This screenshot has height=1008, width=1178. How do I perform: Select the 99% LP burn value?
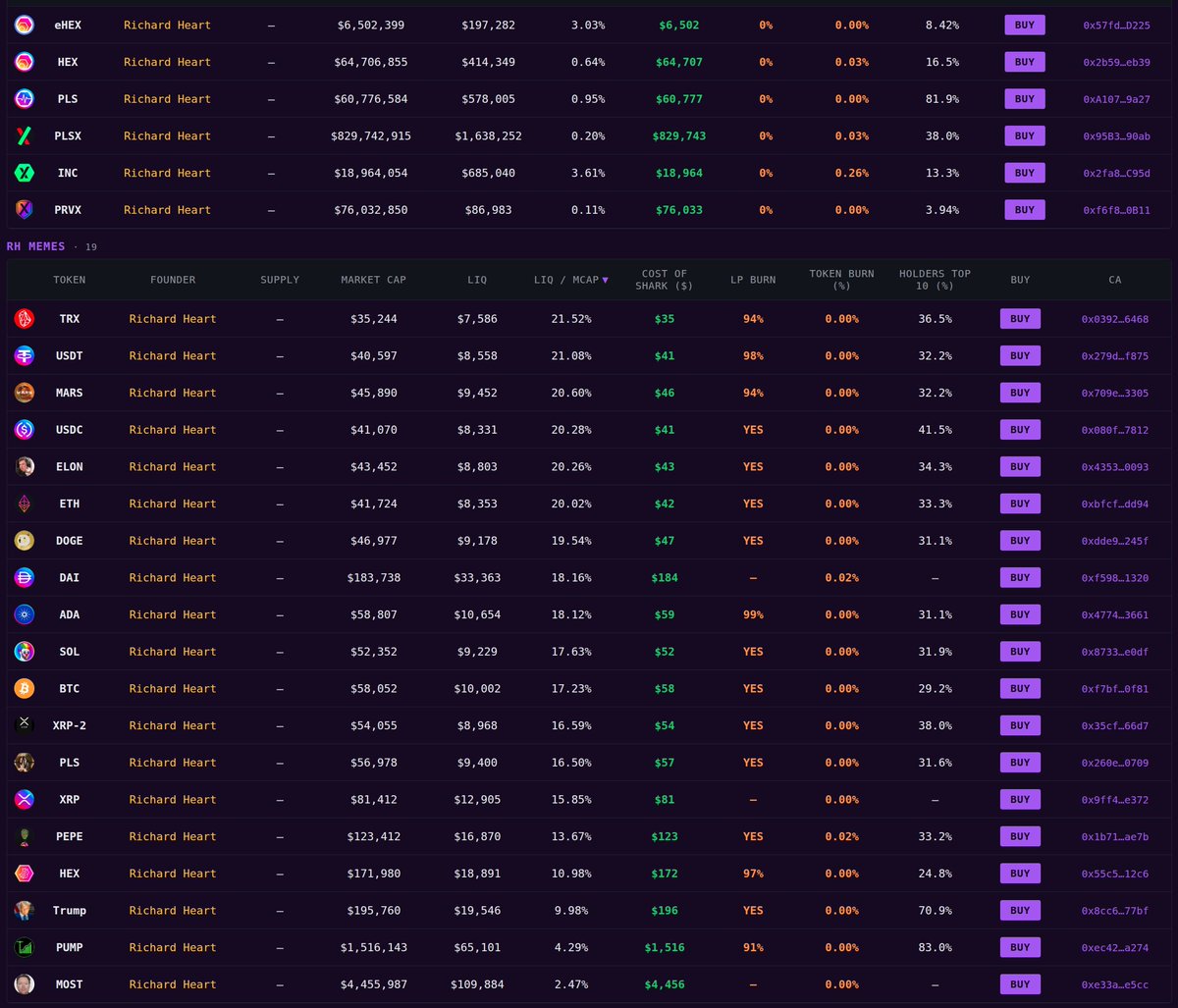click(753, 614)
